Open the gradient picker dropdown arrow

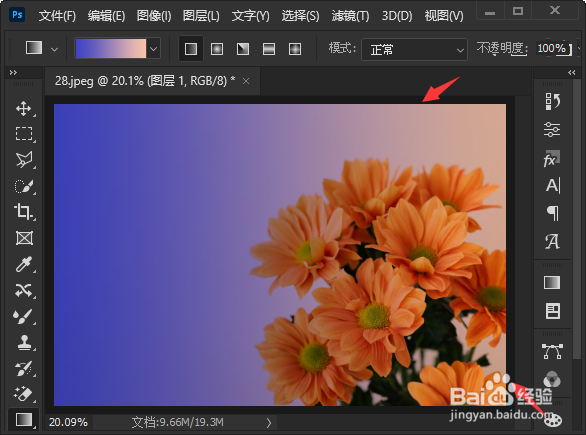coord(154,49)
